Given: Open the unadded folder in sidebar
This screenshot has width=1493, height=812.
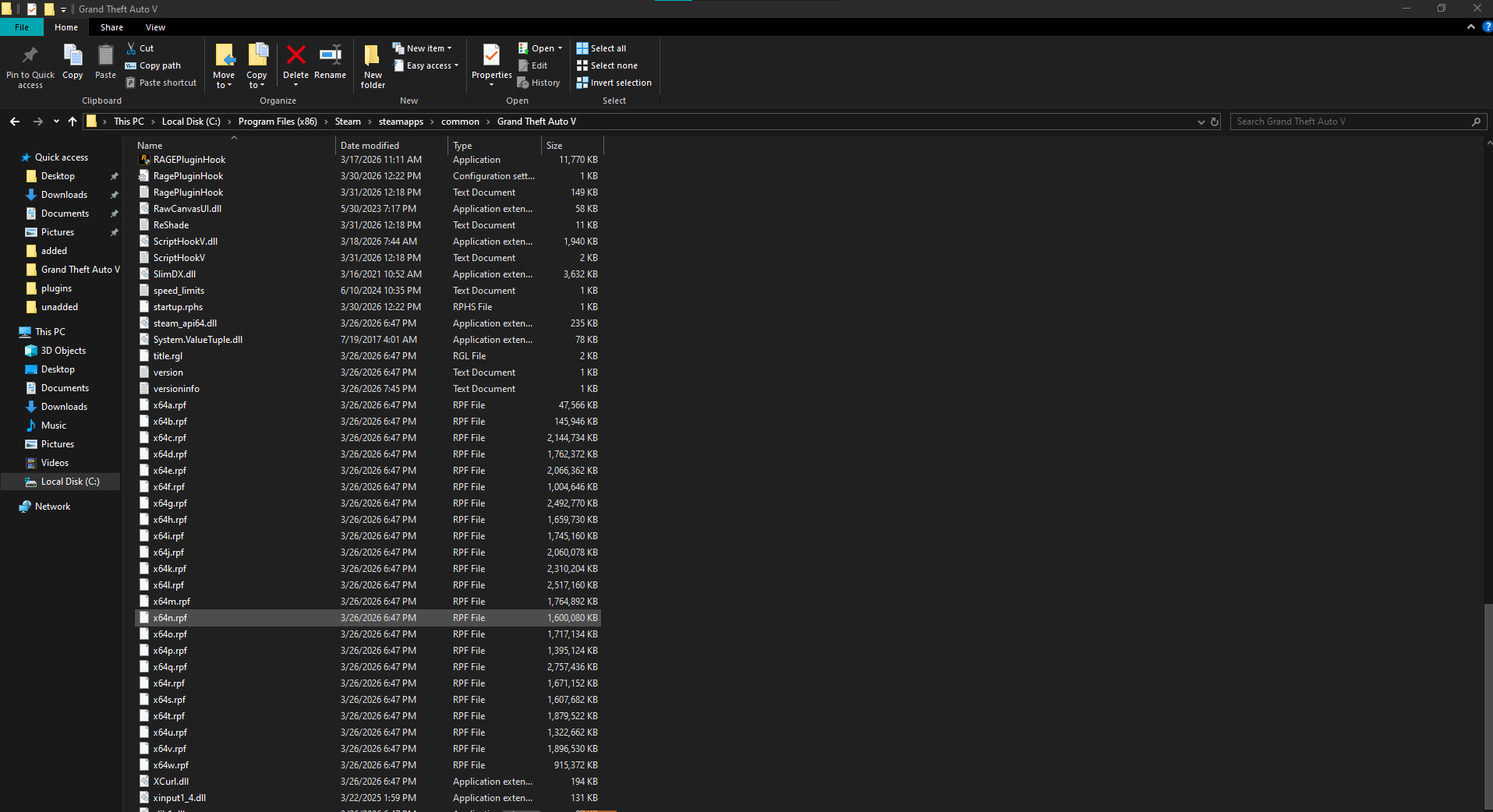Looking at the screenshot, I should 59,307.
